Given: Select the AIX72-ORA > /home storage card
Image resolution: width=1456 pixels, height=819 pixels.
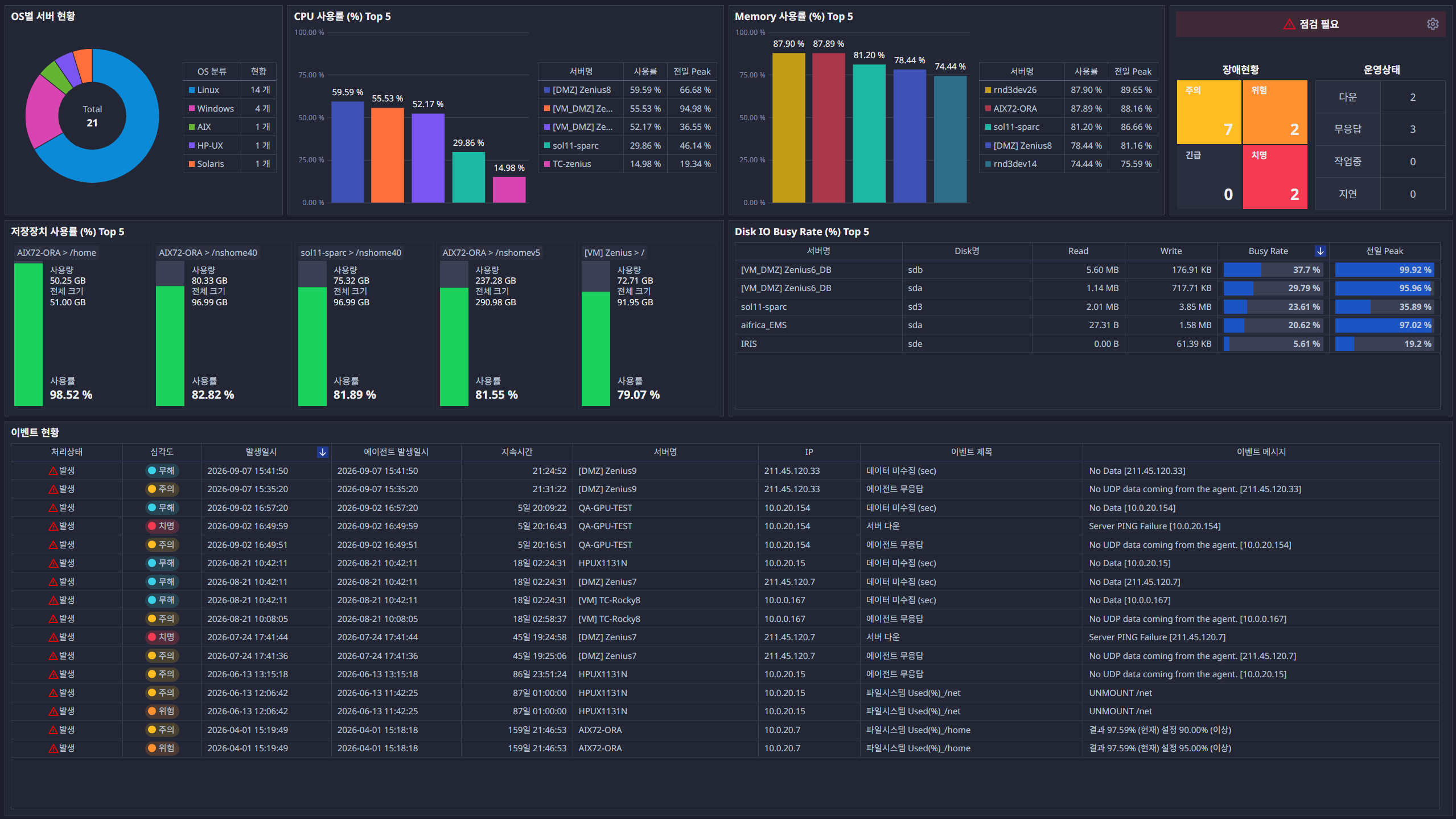Looking at the screenshot, I should point(80,326).
